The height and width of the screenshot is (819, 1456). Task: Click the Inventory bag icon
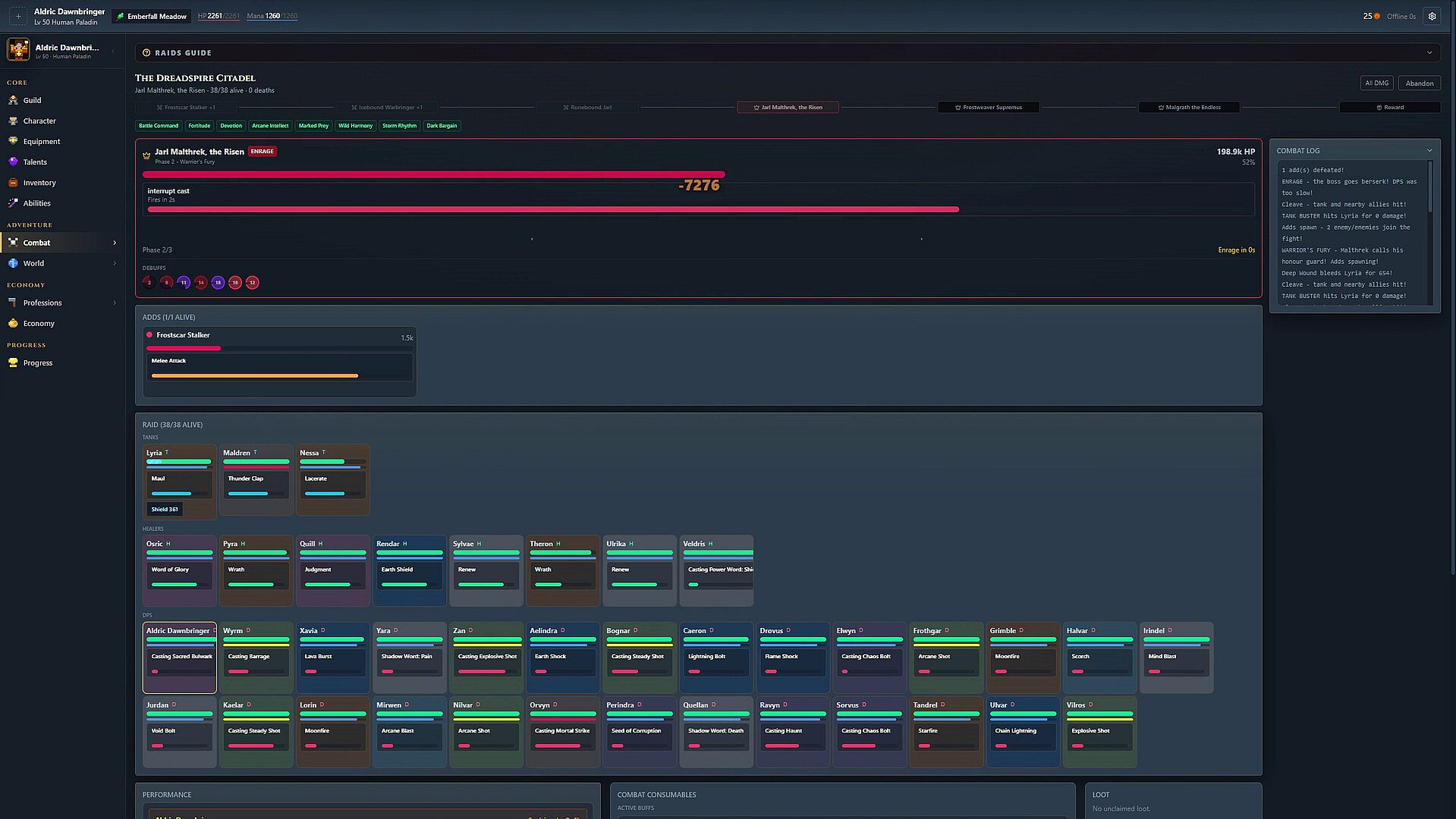tap(13, 182)
